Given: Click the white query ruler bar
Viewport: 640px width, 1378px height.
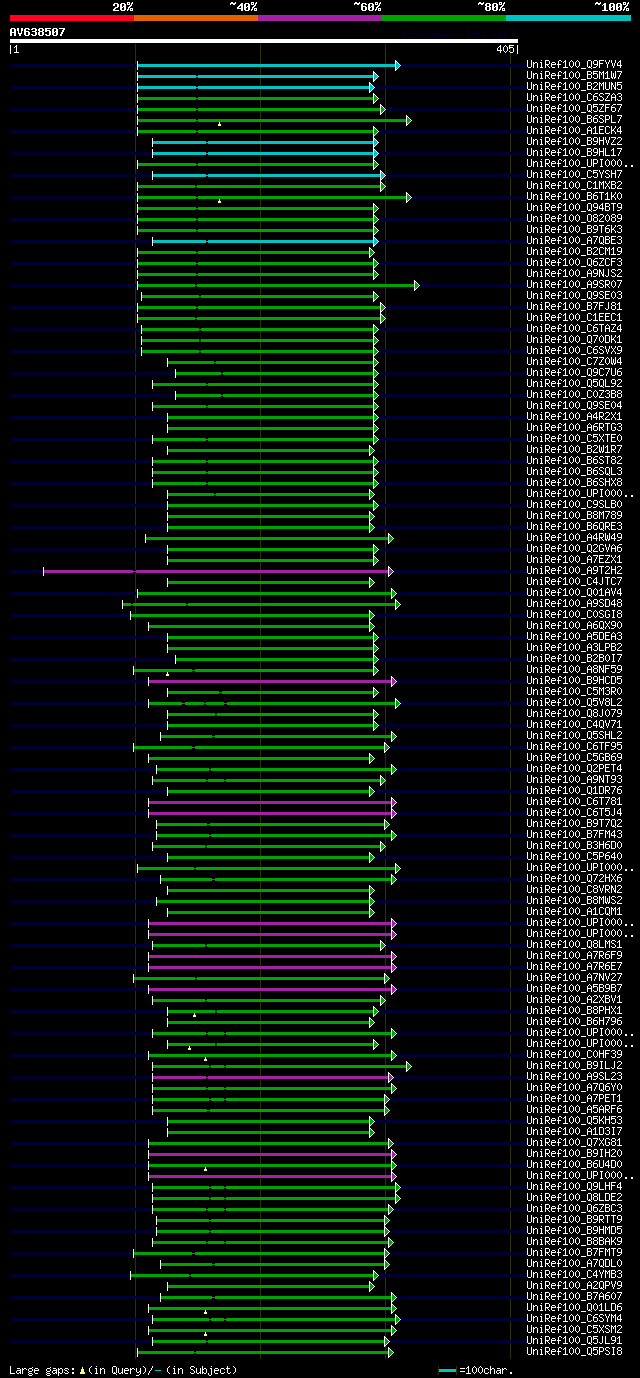Looking at the screenshot, I should 264,41.
